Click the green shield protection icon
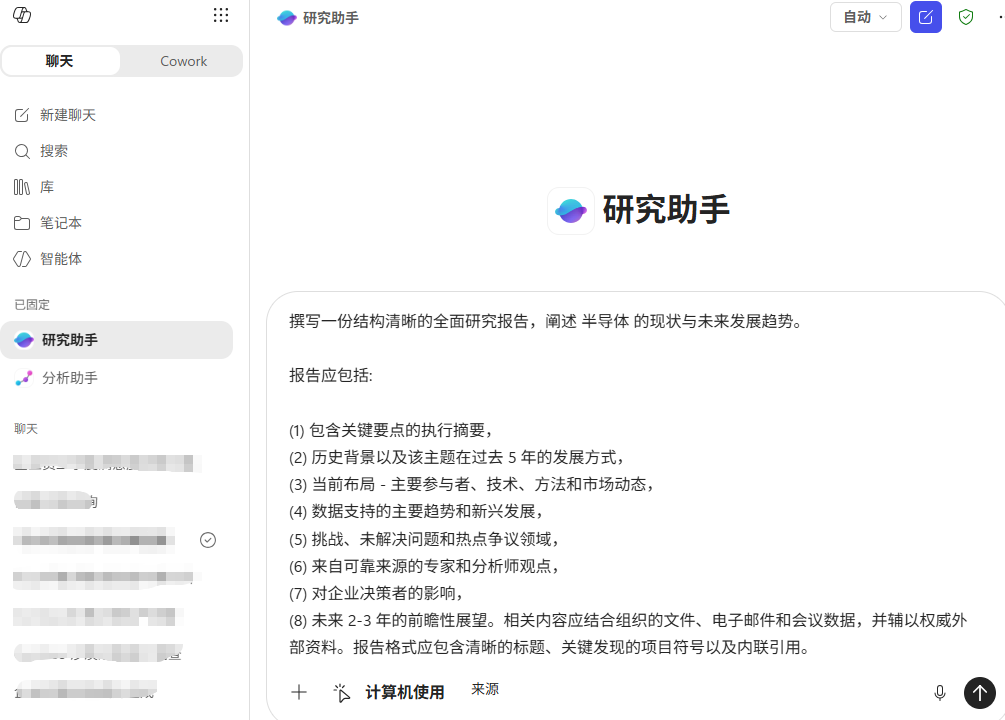 point(966,17)
